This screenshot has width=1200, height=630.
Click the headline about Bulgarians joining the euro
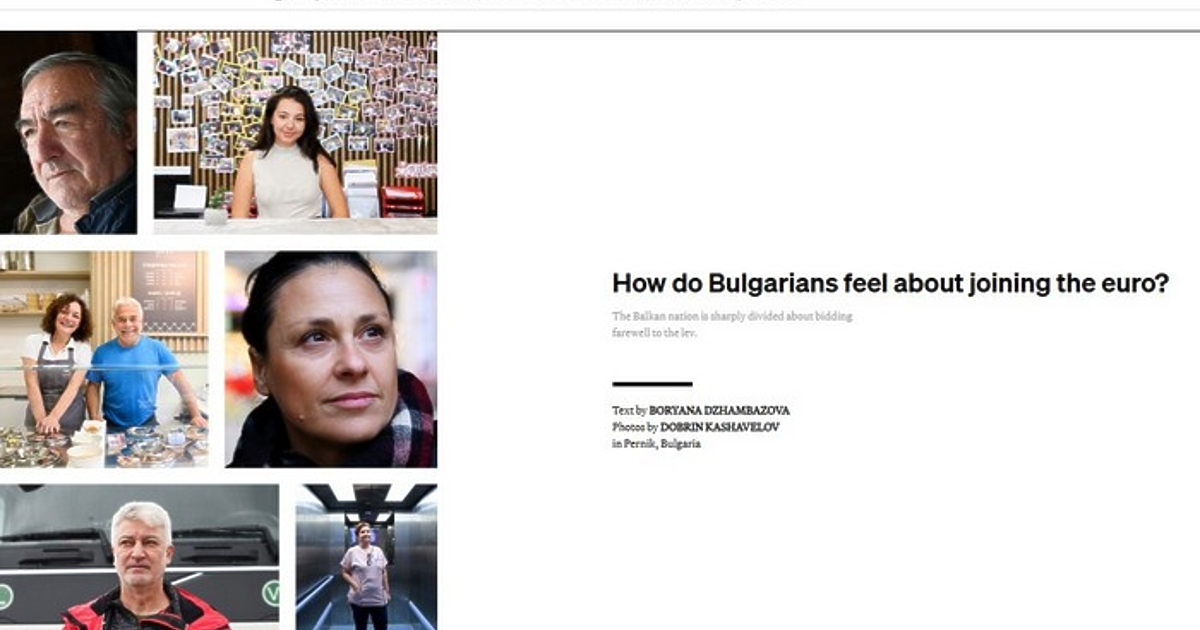click(889, 283)
